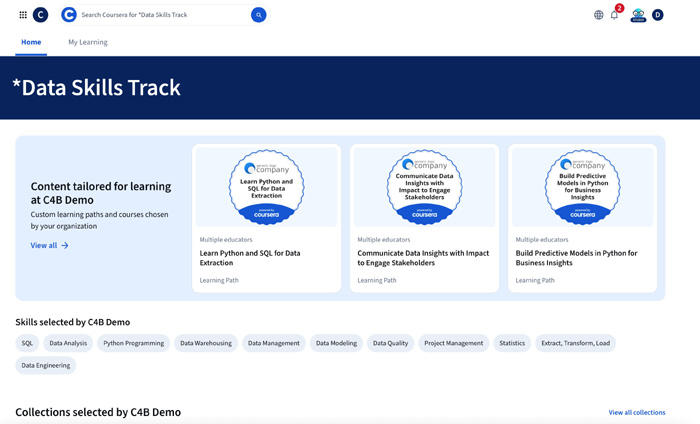Click the search input field
Image resolution: width=700 pixels, height=424 pixels.
click(160, 15)
